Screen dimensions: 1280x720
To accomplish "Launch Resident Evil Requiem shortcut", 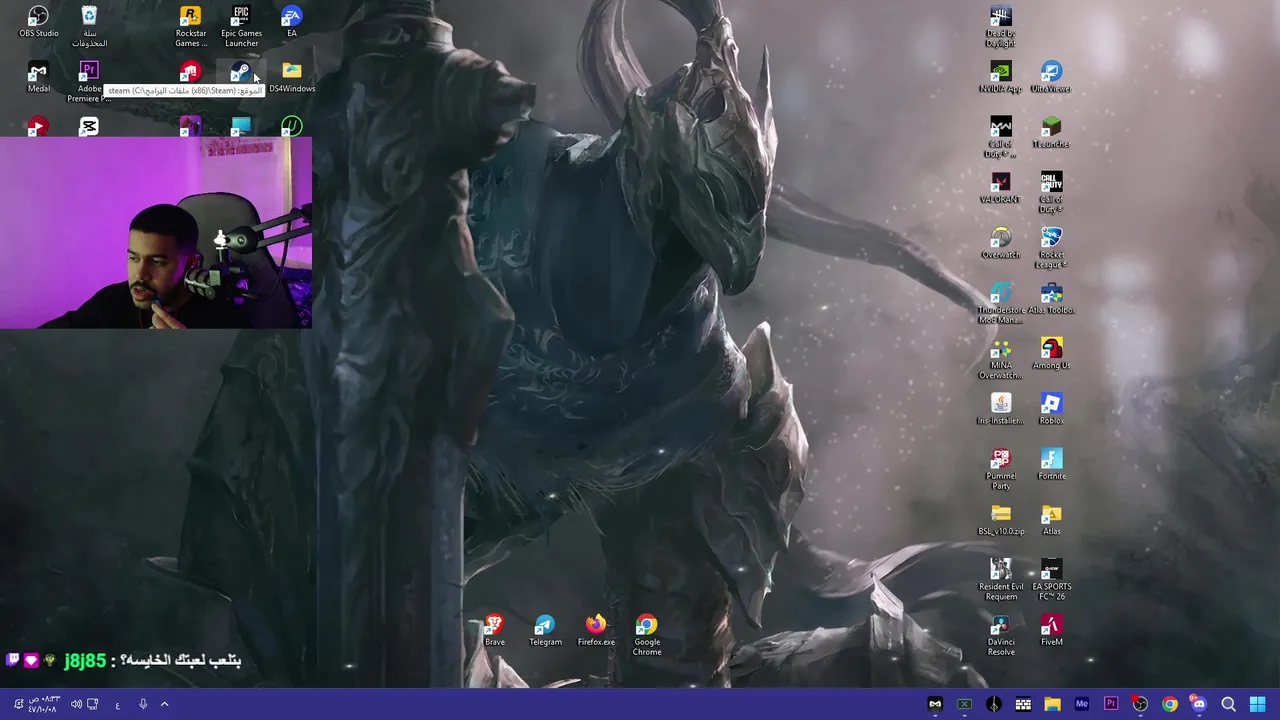I will coord(1001,579).
